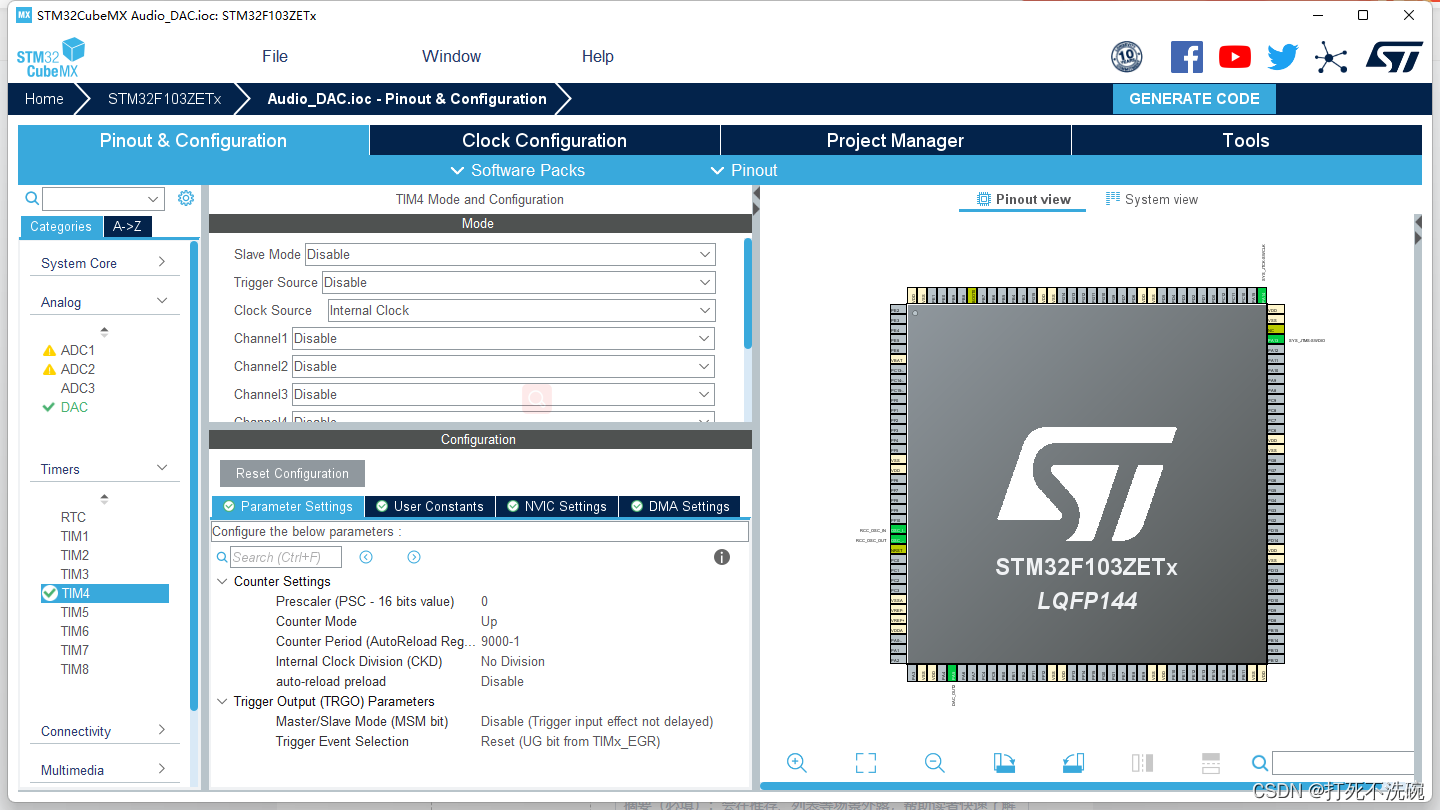1440x810 pixels.
Task: Go to next search result arrow
Action: tap(414, 557)
